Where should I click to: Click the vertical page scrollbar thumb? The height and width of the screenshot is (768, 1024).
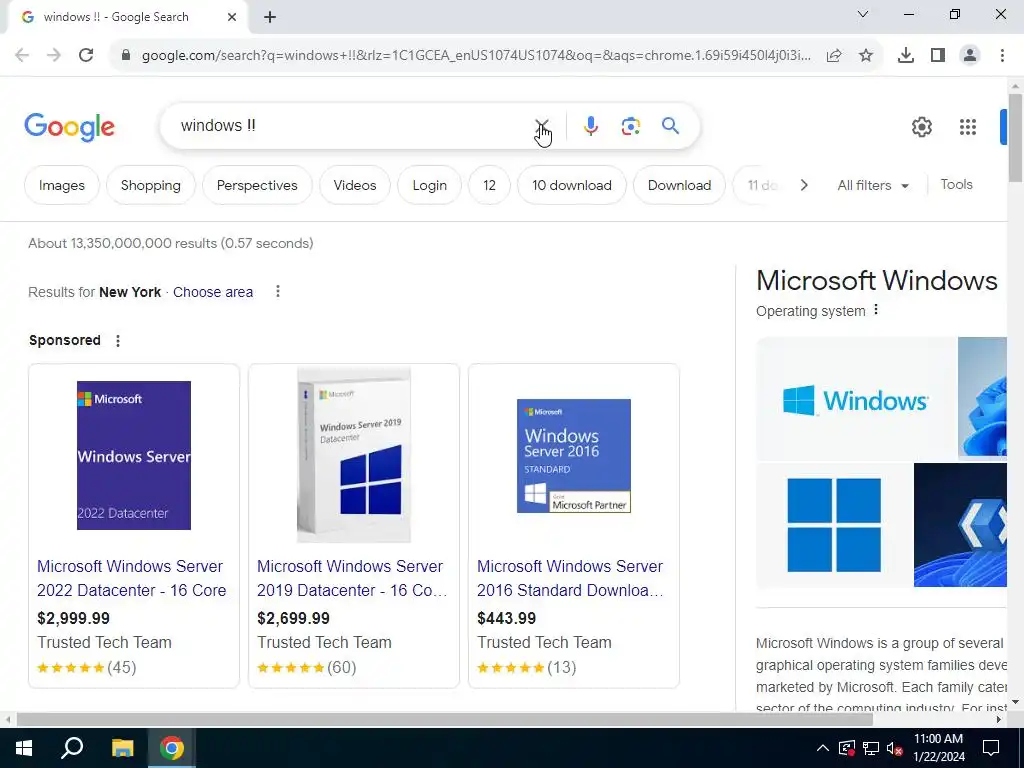coord(1016,138)
